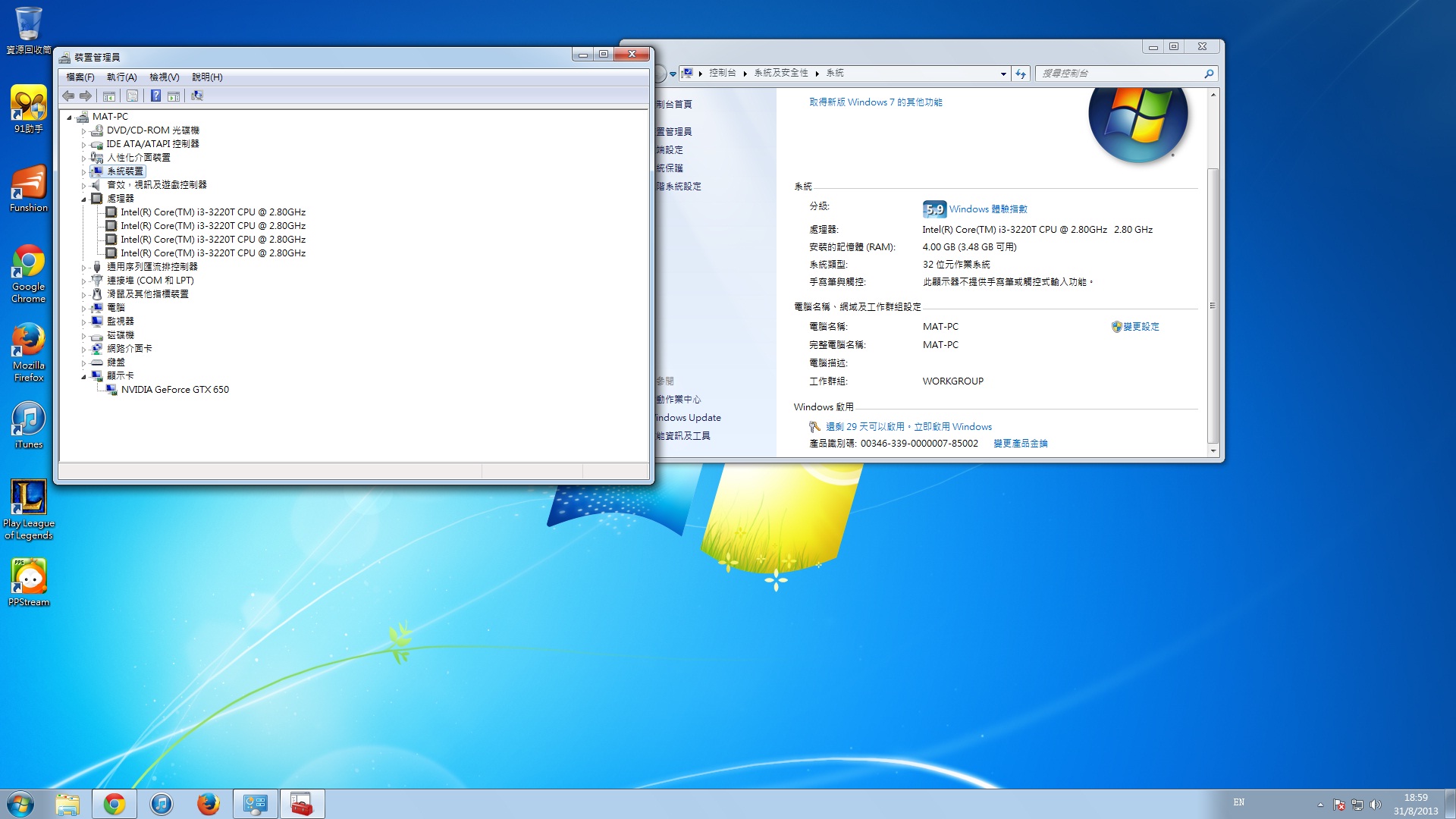The height and width of the screenshot is (819, 1456).
Task: Click refresh button in System window
Action: [1021, 74]
